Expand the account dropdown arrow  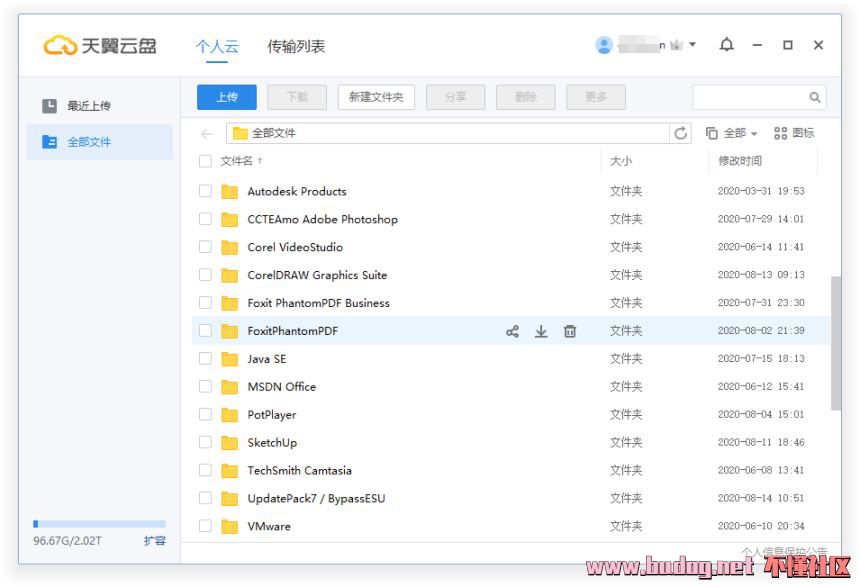tap(693, 44)
